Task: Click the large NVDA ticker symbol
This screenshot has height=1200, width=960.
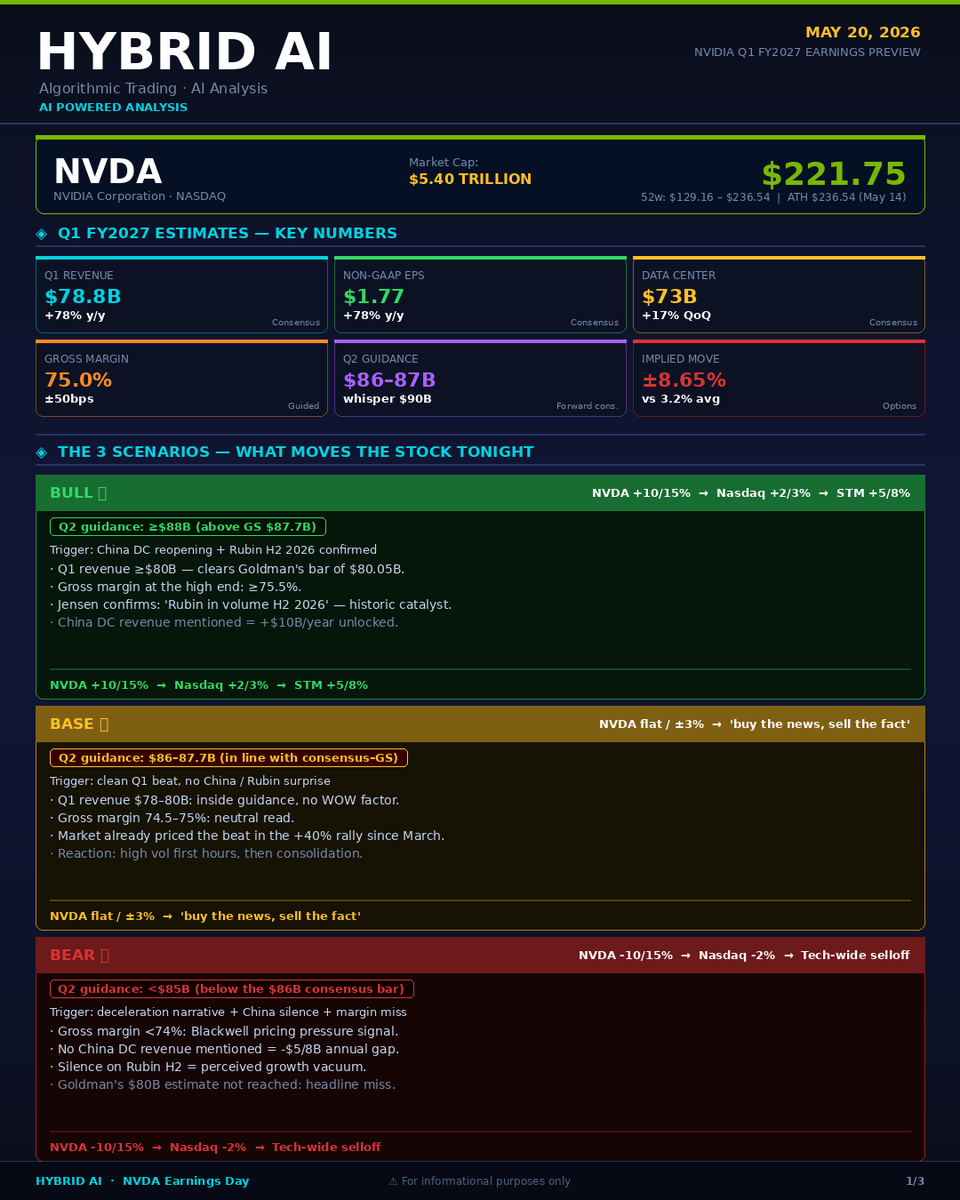Action: [107, 172]
